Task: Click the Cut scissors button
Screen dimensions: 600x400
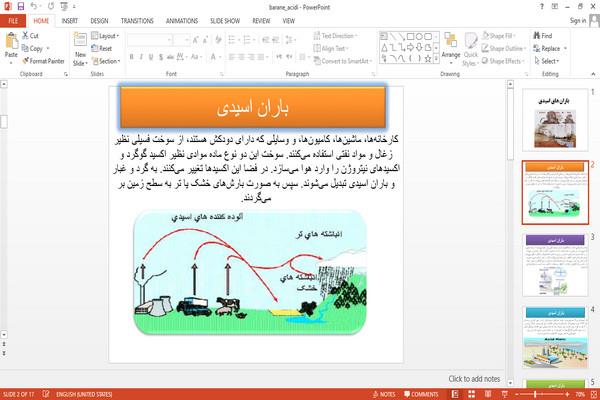Action: point(30,36)
